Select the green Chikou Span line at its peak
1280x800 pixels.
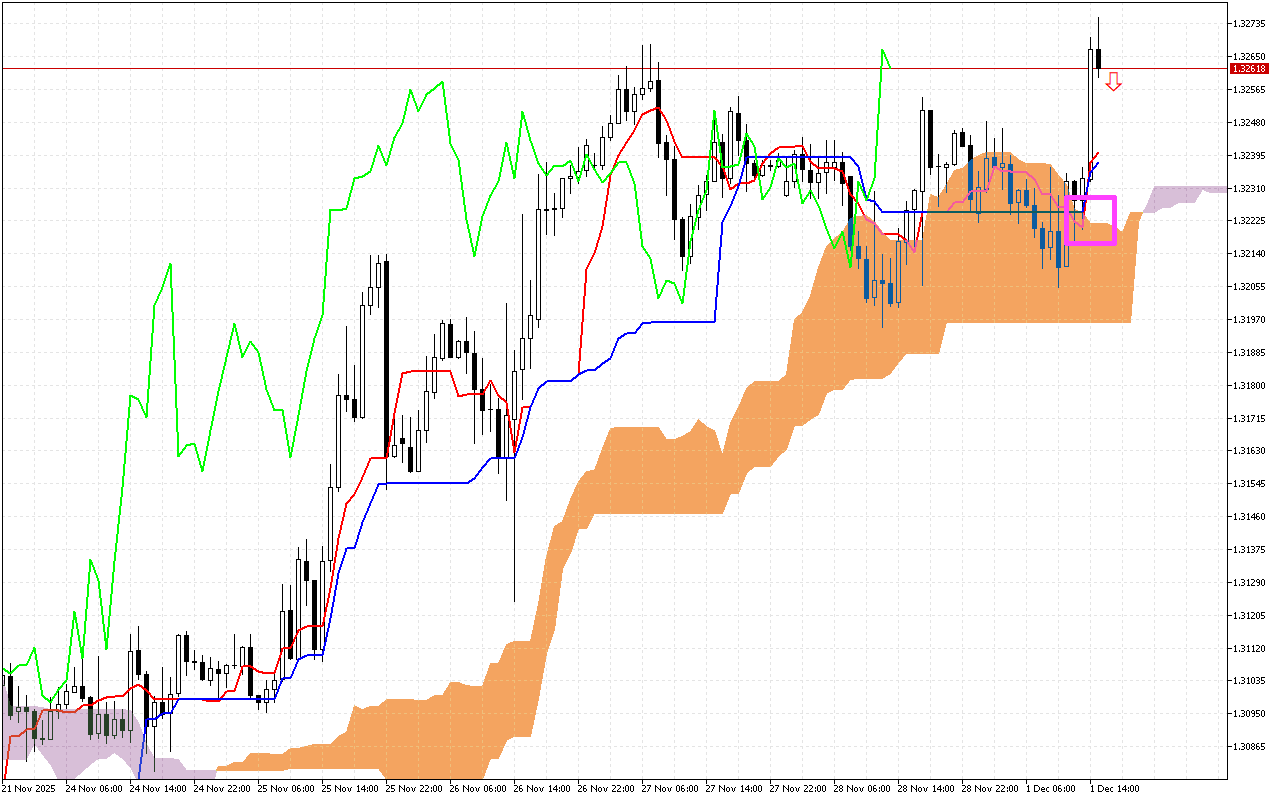[884, 50]
